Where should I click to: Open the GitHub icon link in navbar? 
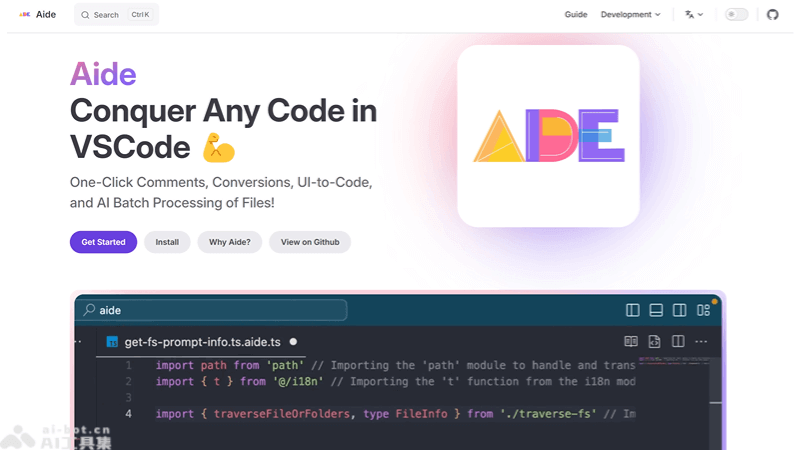coord(772,15)
